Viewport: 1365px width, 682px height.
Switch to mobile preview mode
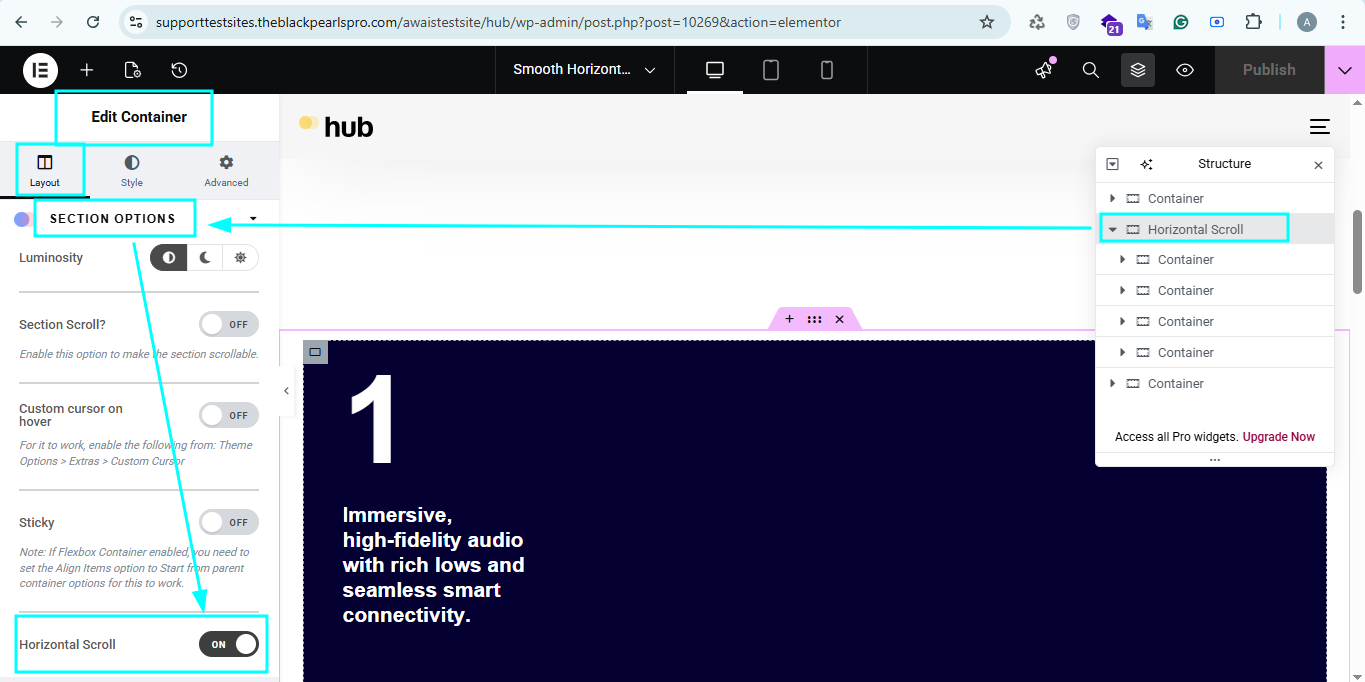(x=827, y=70)
